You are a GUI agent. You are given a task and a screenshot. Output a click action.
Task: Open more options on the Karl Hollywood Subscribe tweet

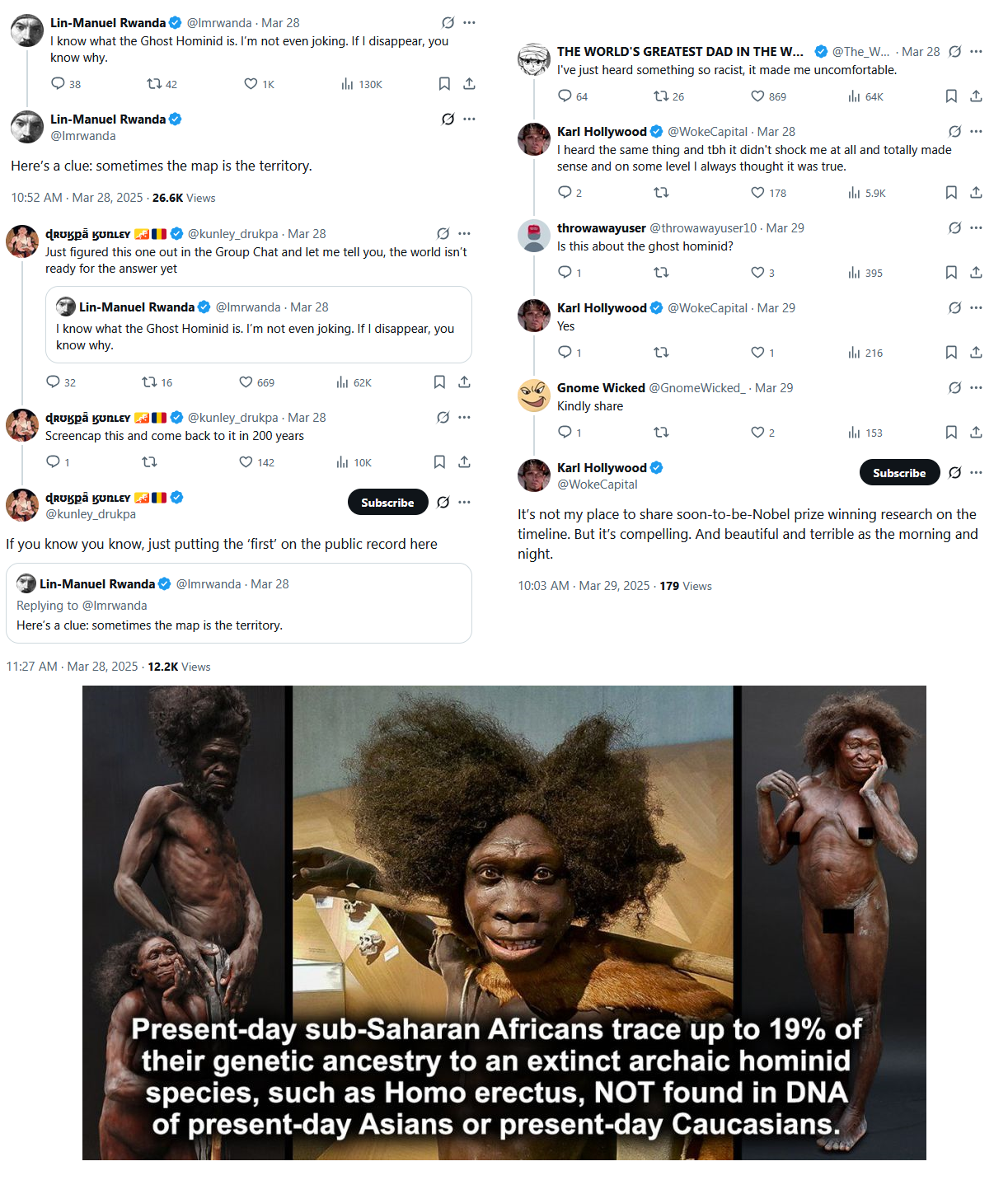976,473
